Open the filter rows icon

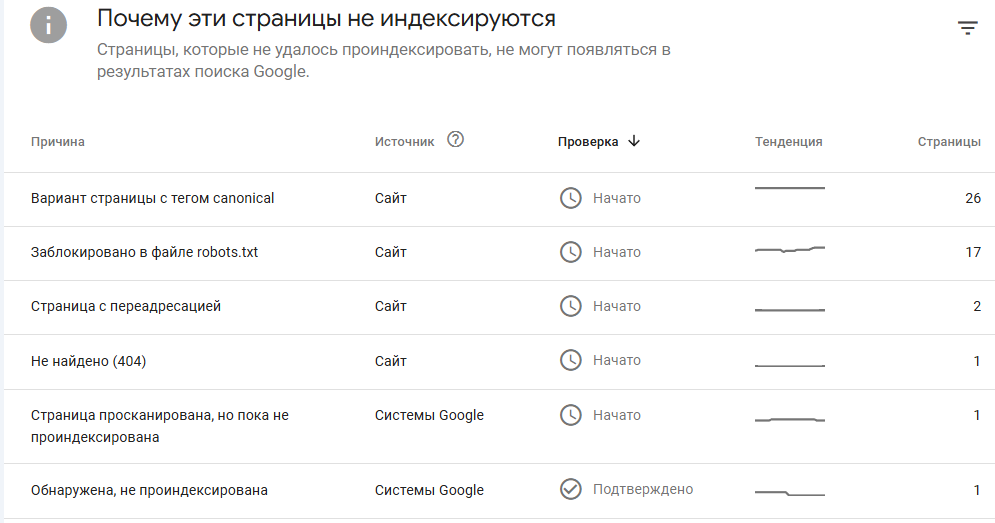click(967, 27)
